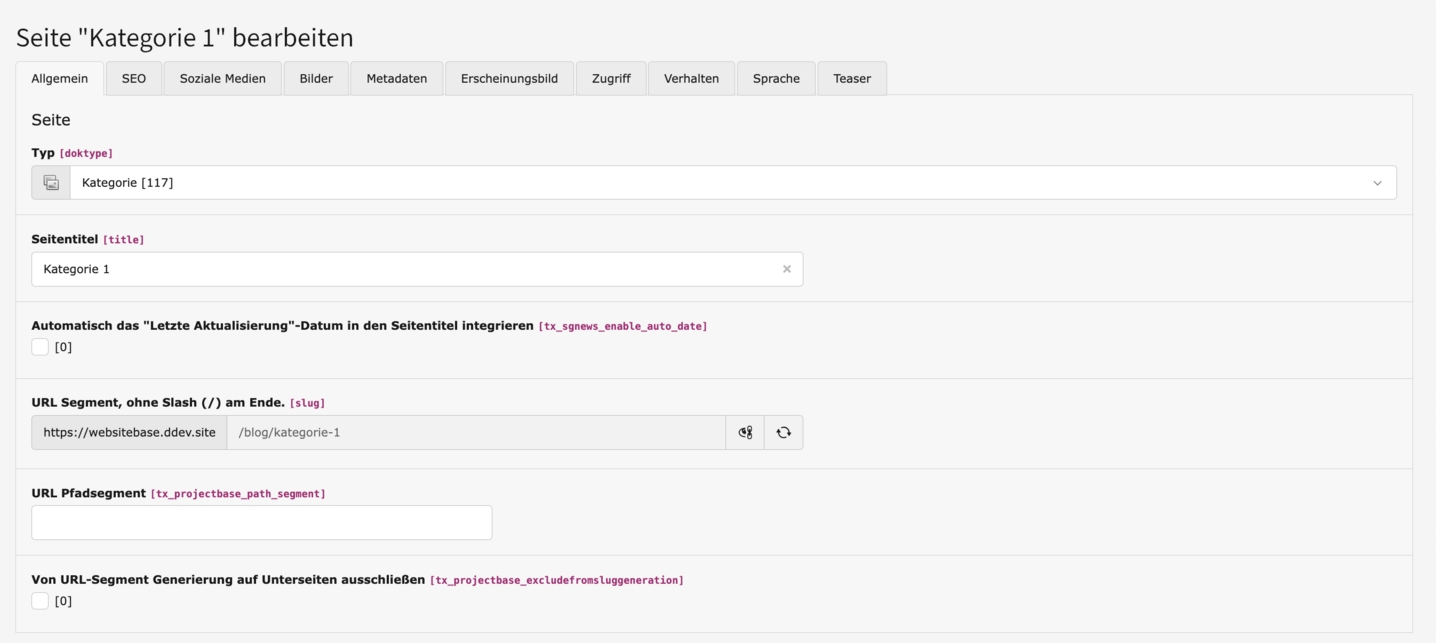Show the Erscheinungsbild tab

509,78
